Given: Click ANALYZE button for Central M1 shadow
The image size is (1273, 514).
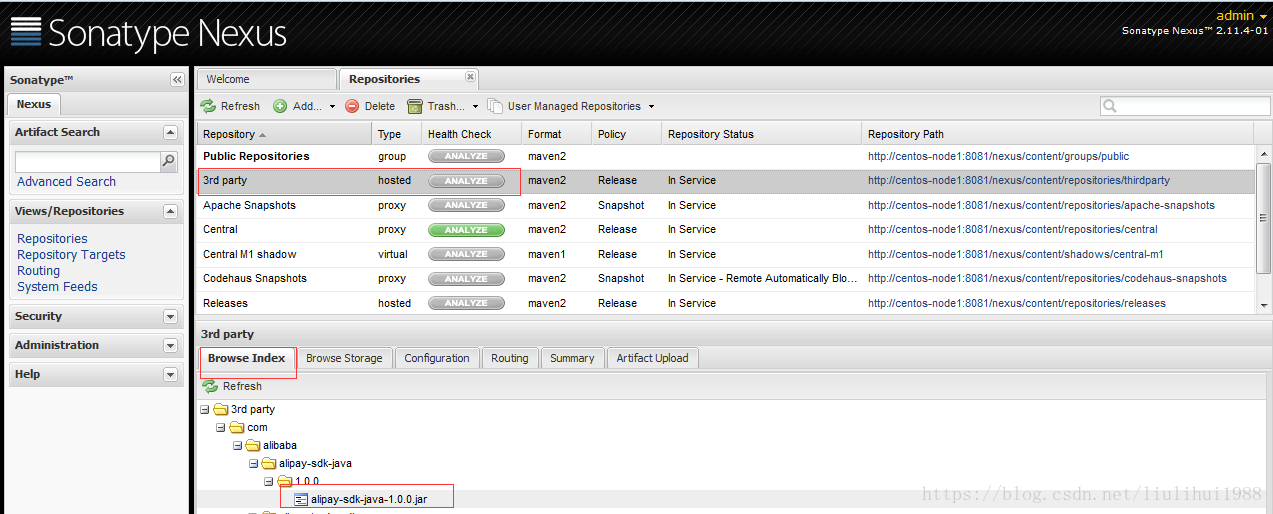Looking at the screenshot, I should click(466, 254).
